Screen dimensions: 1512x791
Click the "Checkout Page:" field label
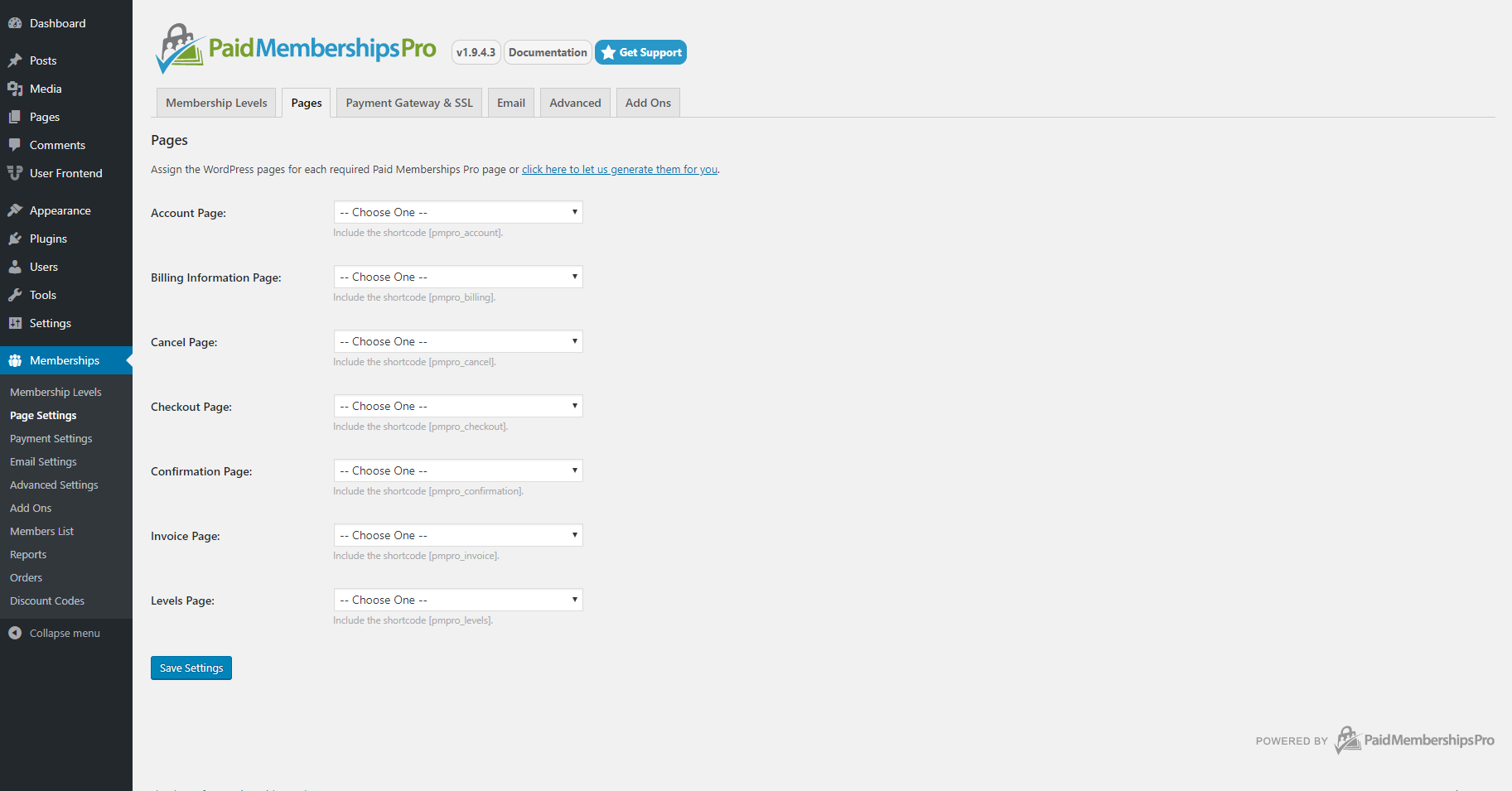[x=191, y=407]
